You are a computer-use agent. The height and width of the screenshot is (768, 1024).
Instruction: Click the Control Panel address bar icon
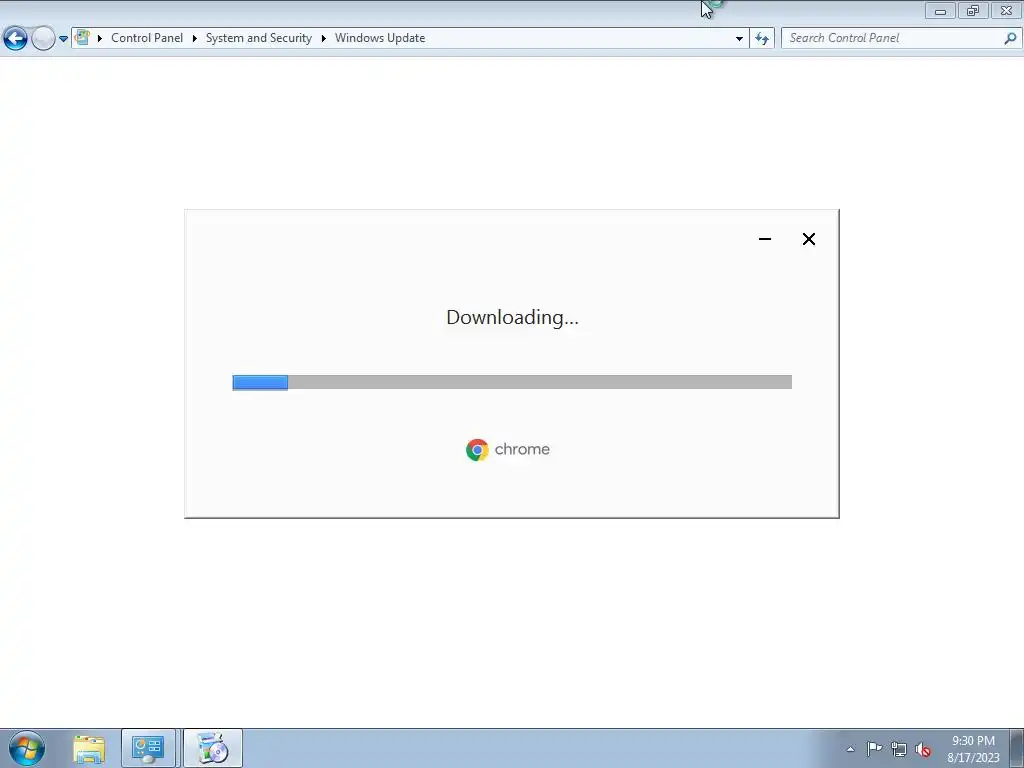(82, 38)
